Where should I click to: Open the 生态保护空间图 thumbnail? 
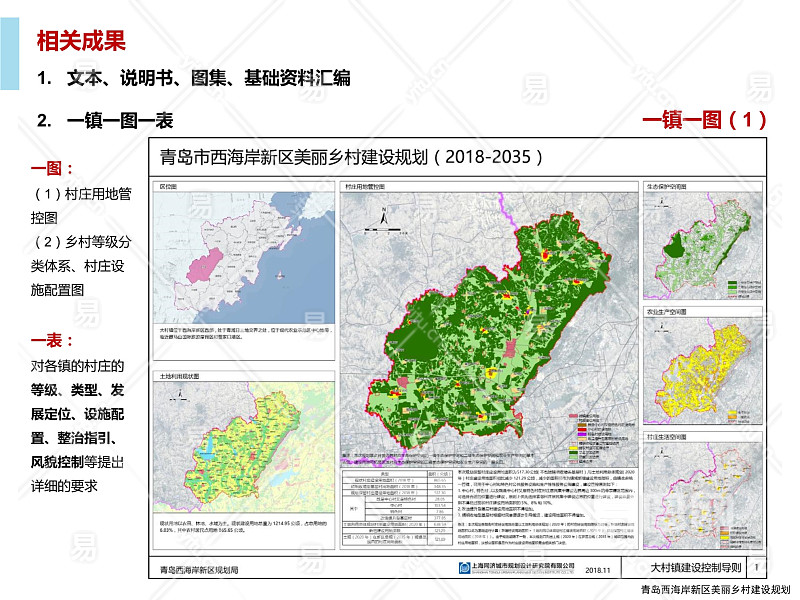(703, 245)
